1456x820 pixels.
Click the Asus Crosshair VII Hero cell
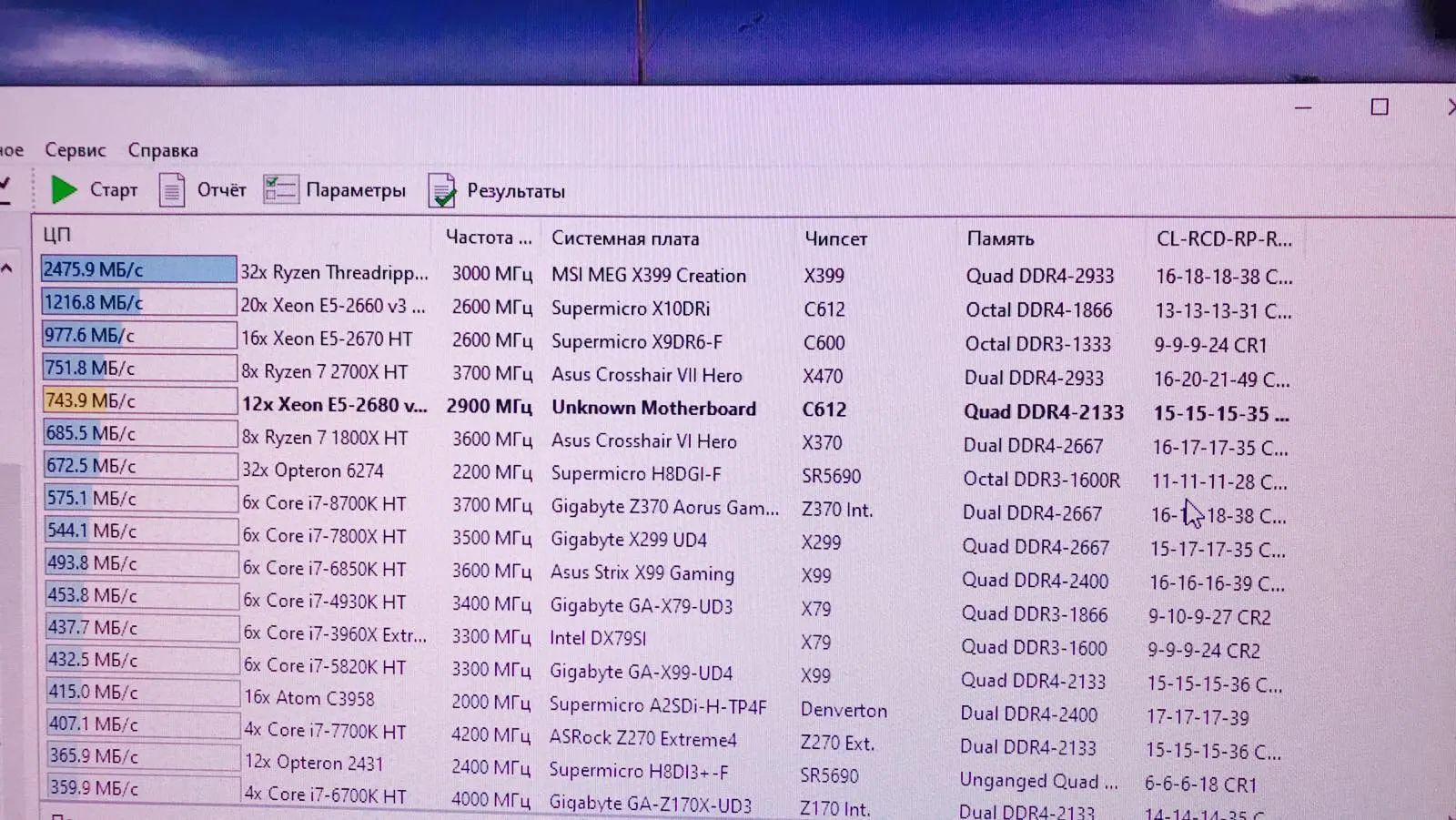(647, 375)
